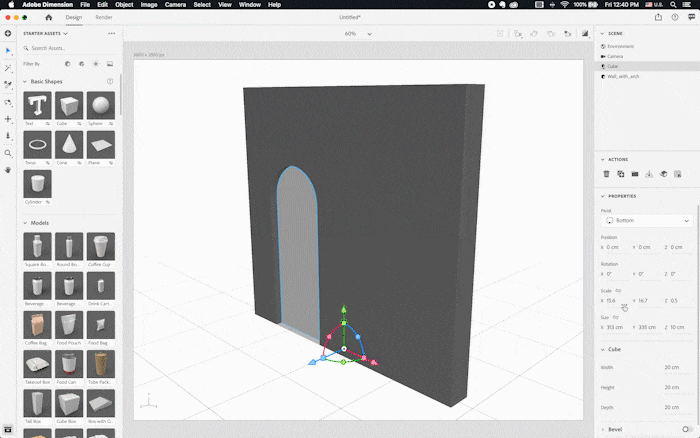Filter assets by materials
Viewport: 700px width, 438px height.
[x=82, y=64]
